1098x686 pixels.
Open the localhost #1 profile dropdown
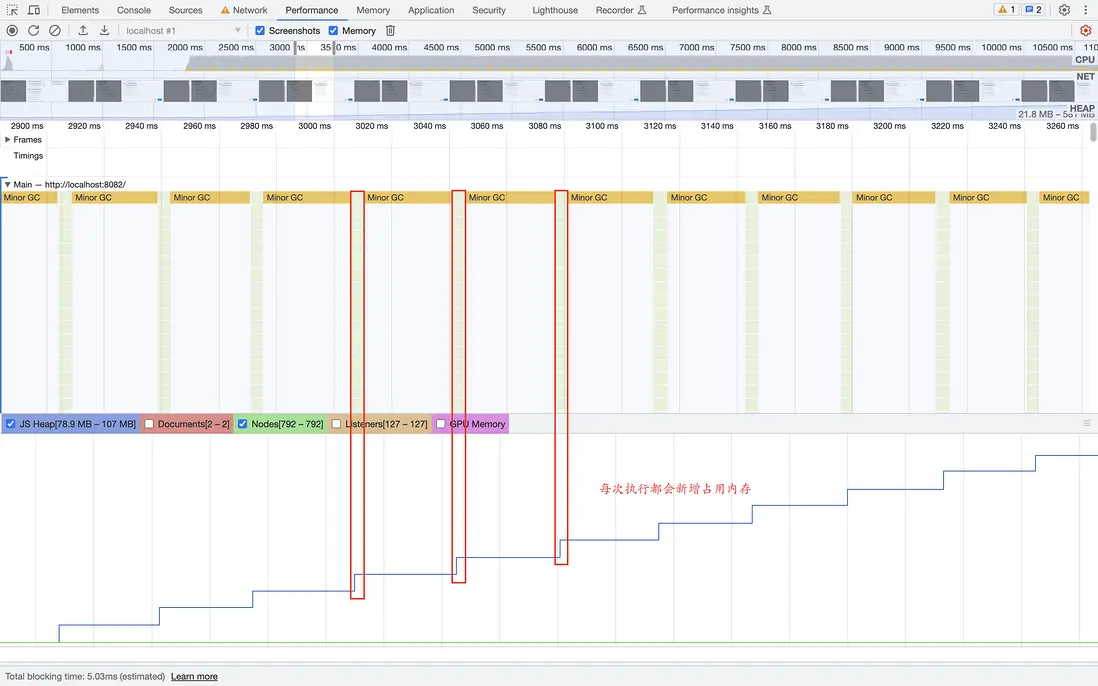[x=183, y=30]
